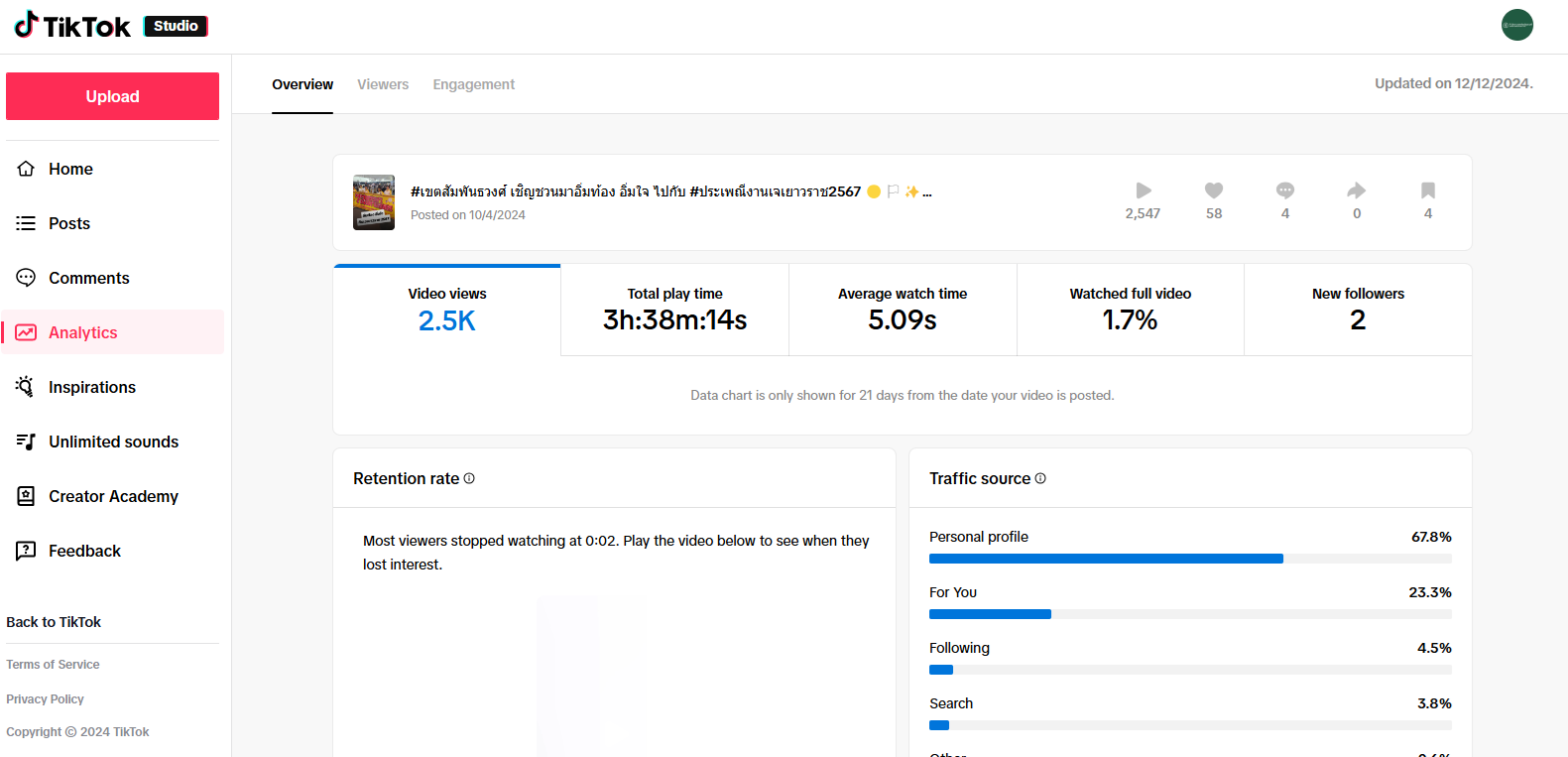Click the Traffic source info icon

pos(1040,478)
